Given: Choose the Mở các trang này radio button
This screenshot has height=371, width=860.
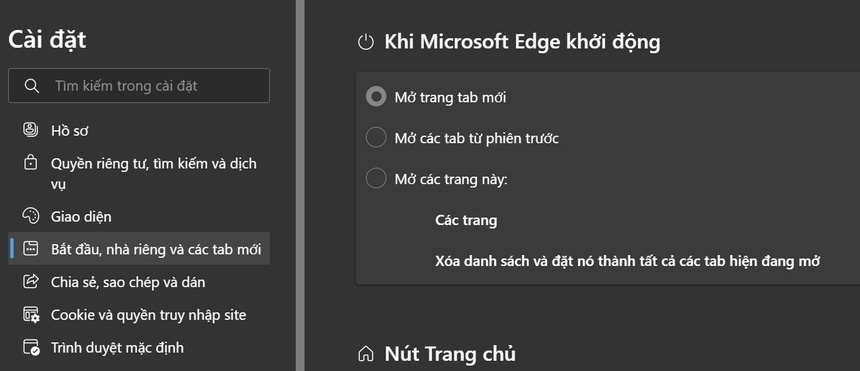Looking at the screenshot, I should click(376, 179).
